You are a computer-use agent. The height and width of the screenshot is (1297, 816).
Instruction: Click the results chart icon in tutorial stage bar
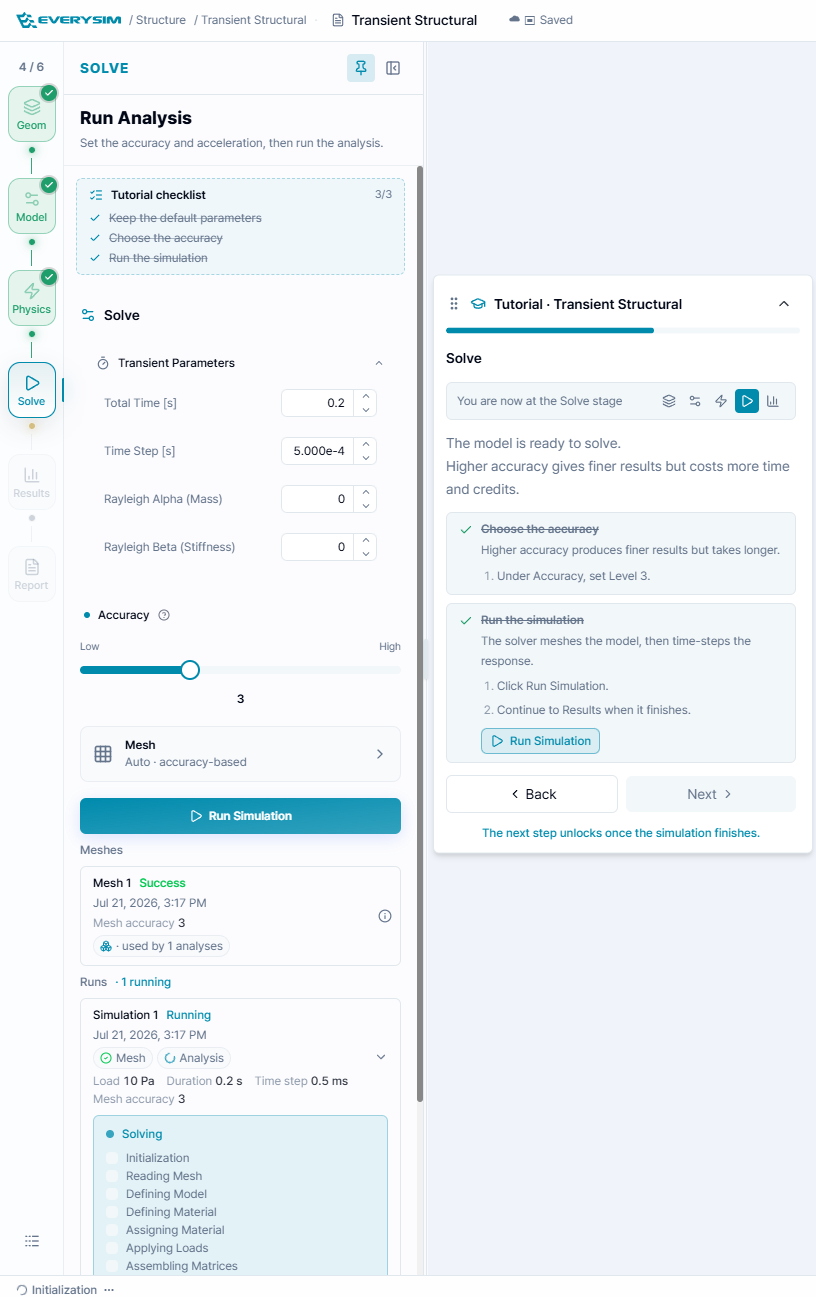[x=773, y=401]
